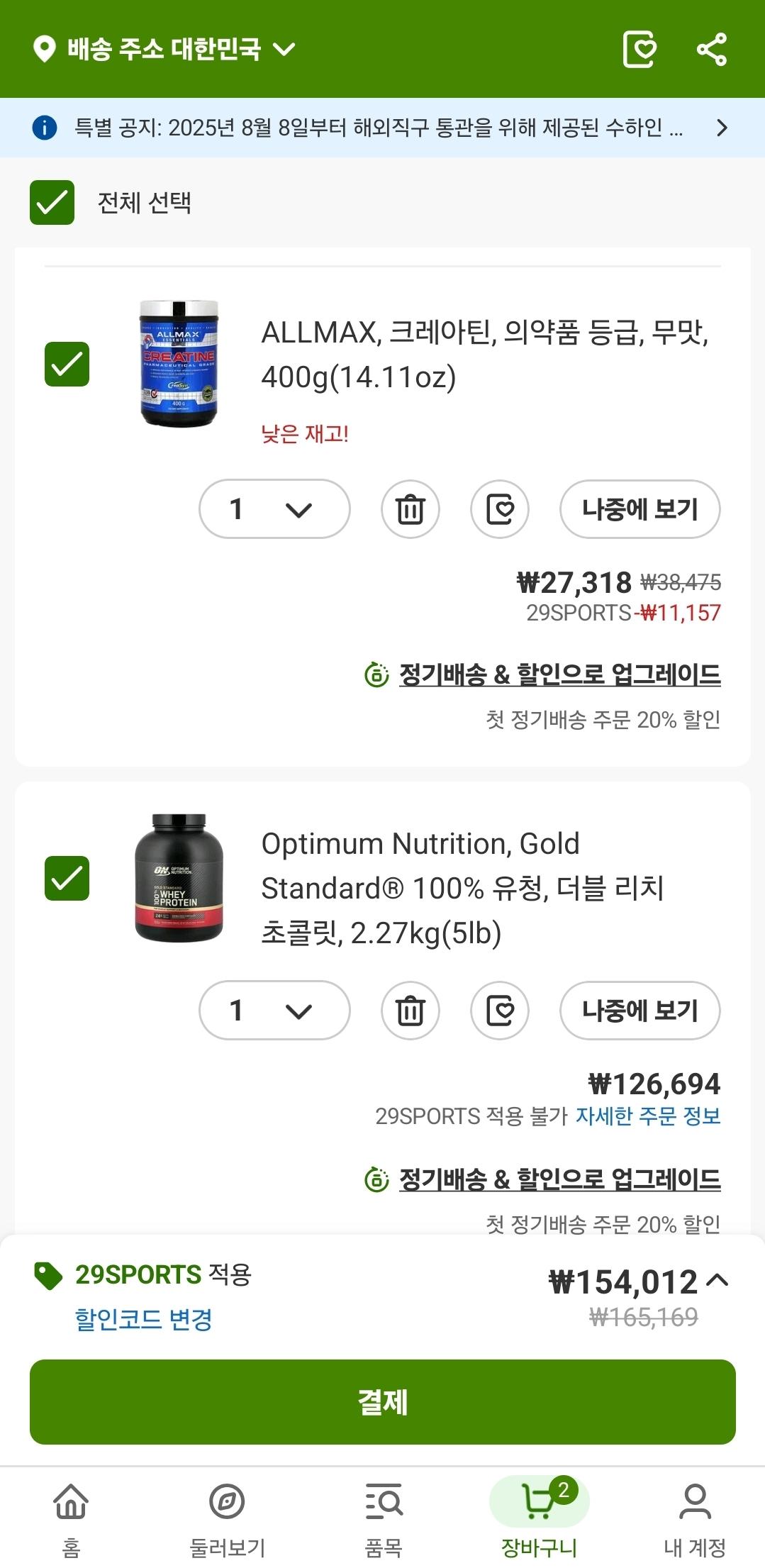Open quantity dropdown for ALLMAX creatine

274,509
